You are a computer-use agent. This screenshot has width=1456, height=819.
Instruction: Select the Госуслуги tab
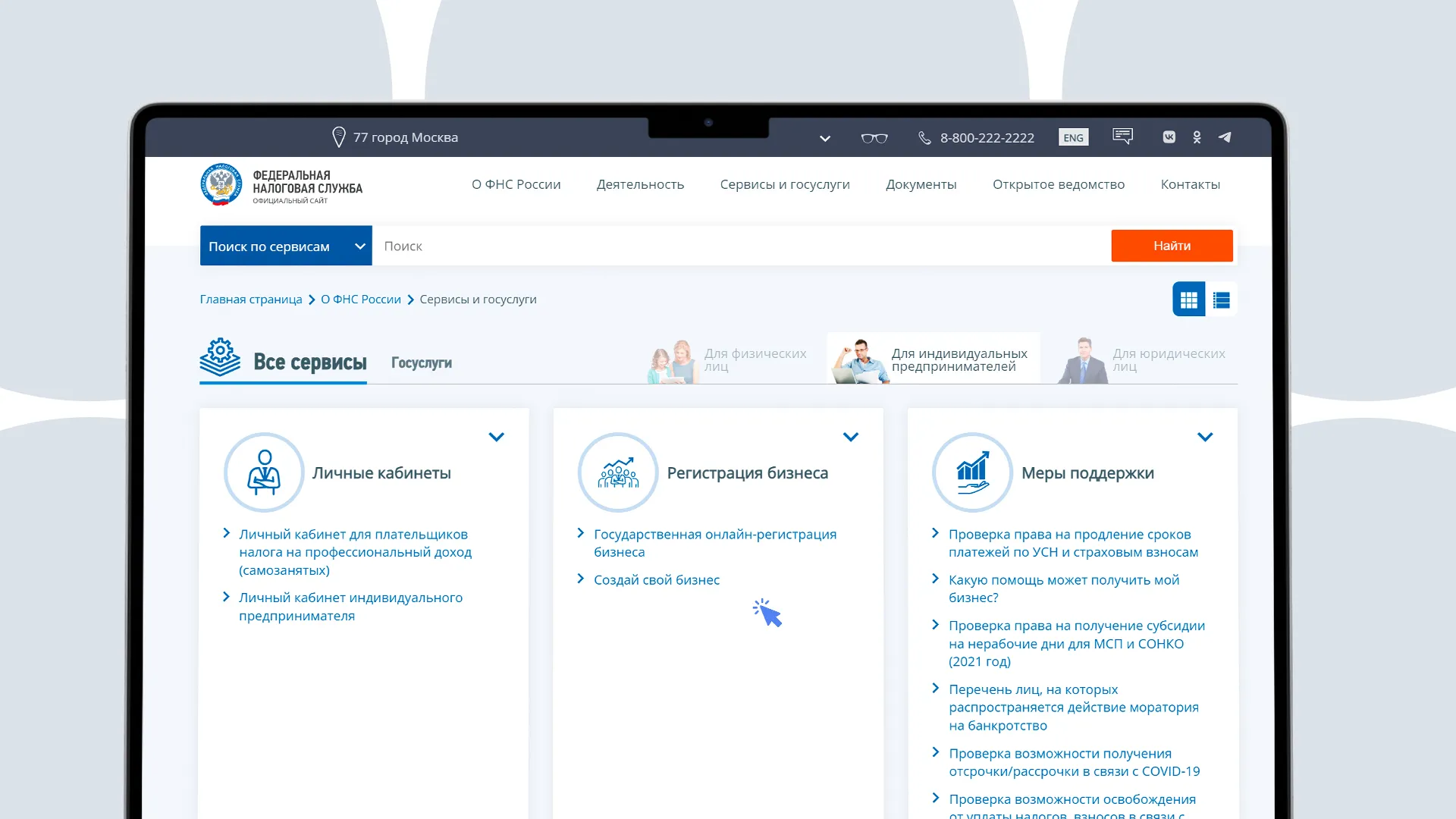click(x=422, y=363)
